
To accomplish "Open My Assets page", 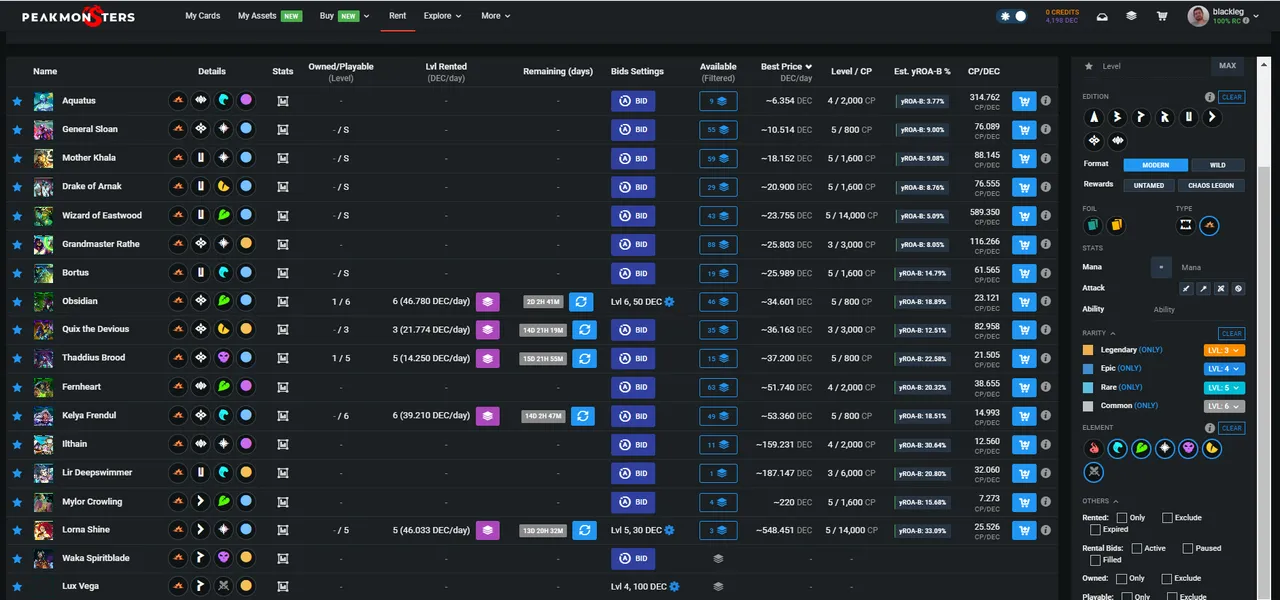I will pos(269,16).
